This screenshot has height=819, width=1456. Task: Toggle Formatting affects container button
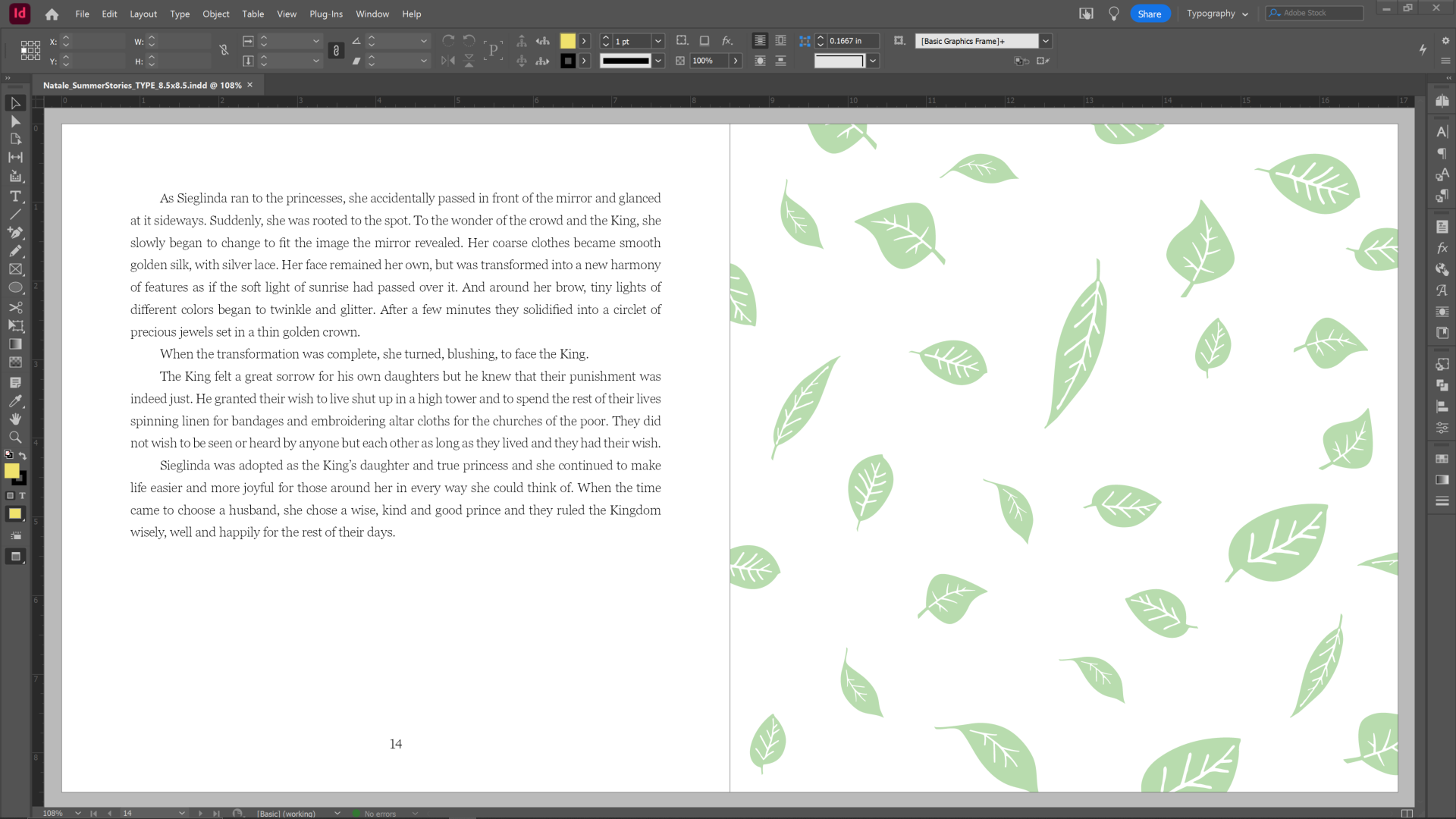(10, 495)
